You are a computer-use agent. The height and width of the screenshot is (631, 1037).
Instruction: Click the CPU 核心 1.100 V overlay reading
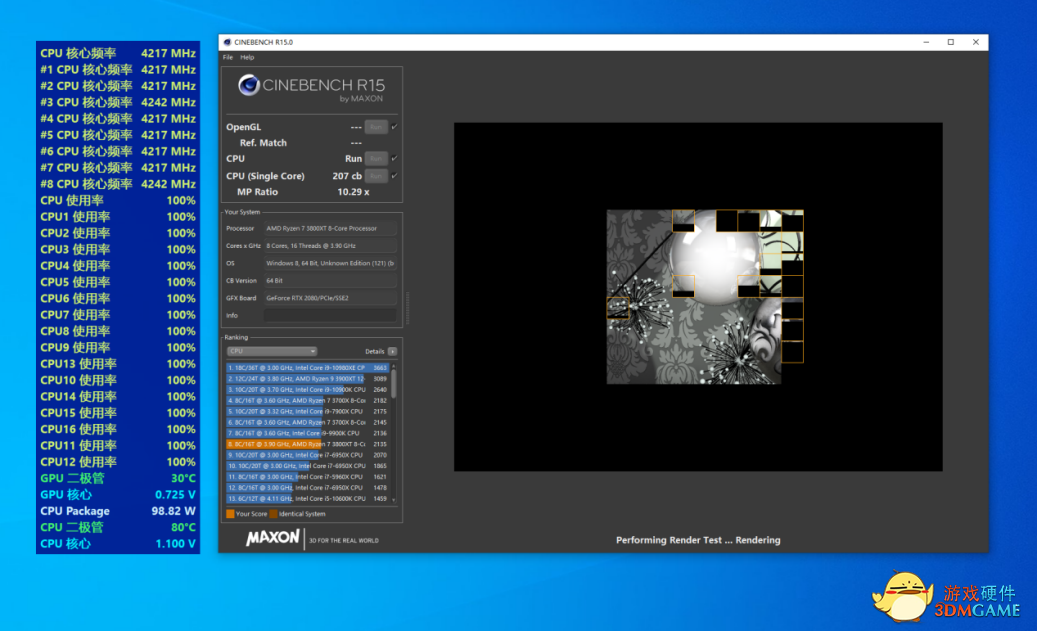[118, 544]
